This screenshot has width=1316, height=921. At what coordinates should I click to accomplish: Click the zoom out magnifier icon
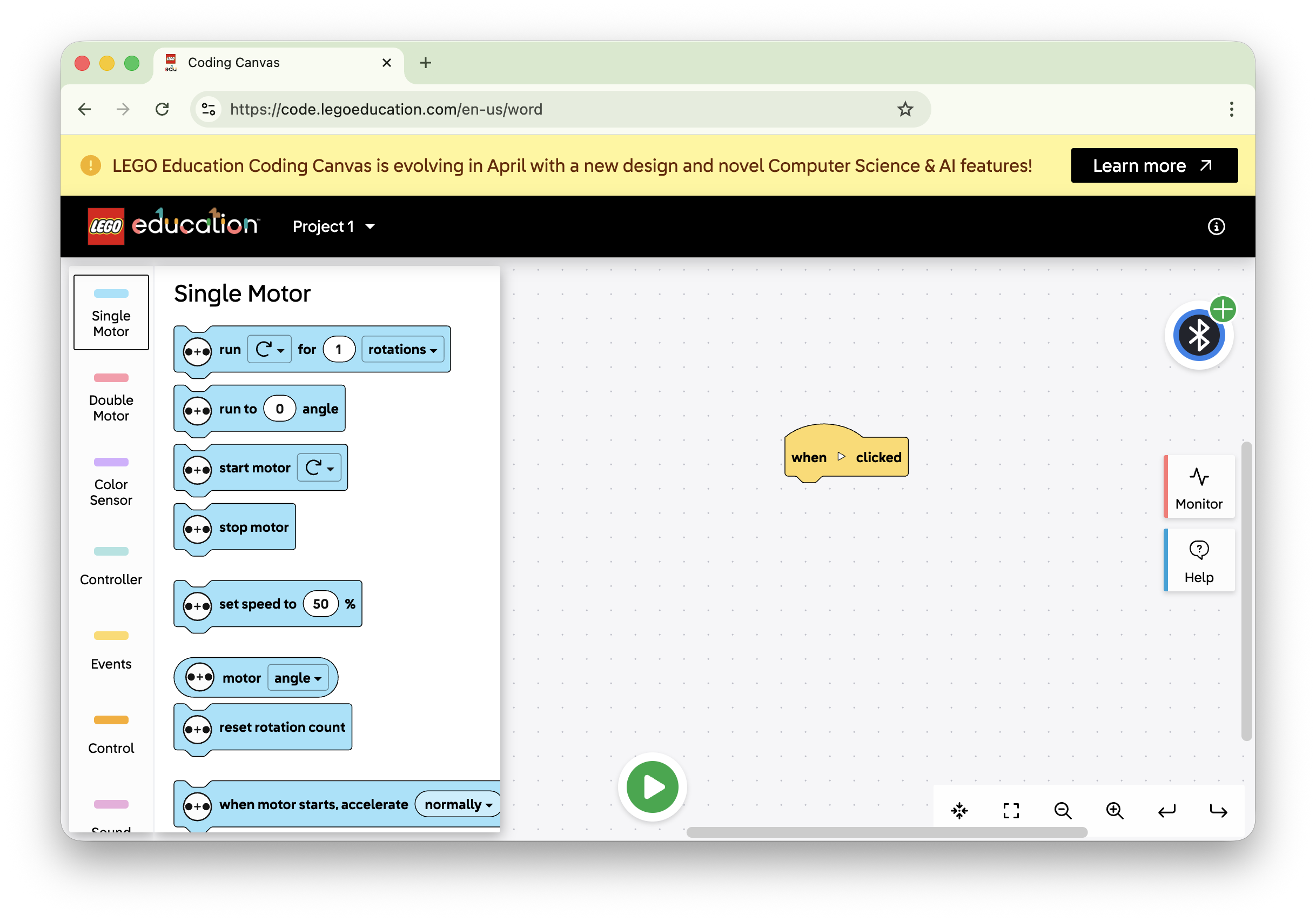(x=1063, y=810)
